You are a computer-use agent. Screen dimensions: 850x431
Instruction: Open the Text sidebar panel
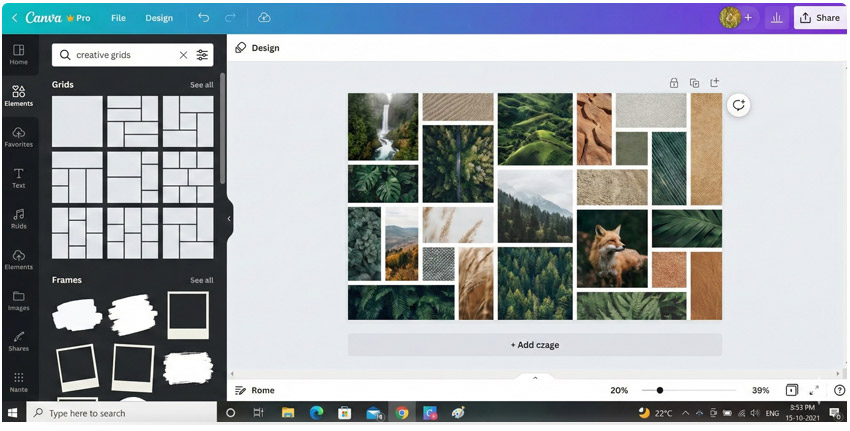(18, 178)
